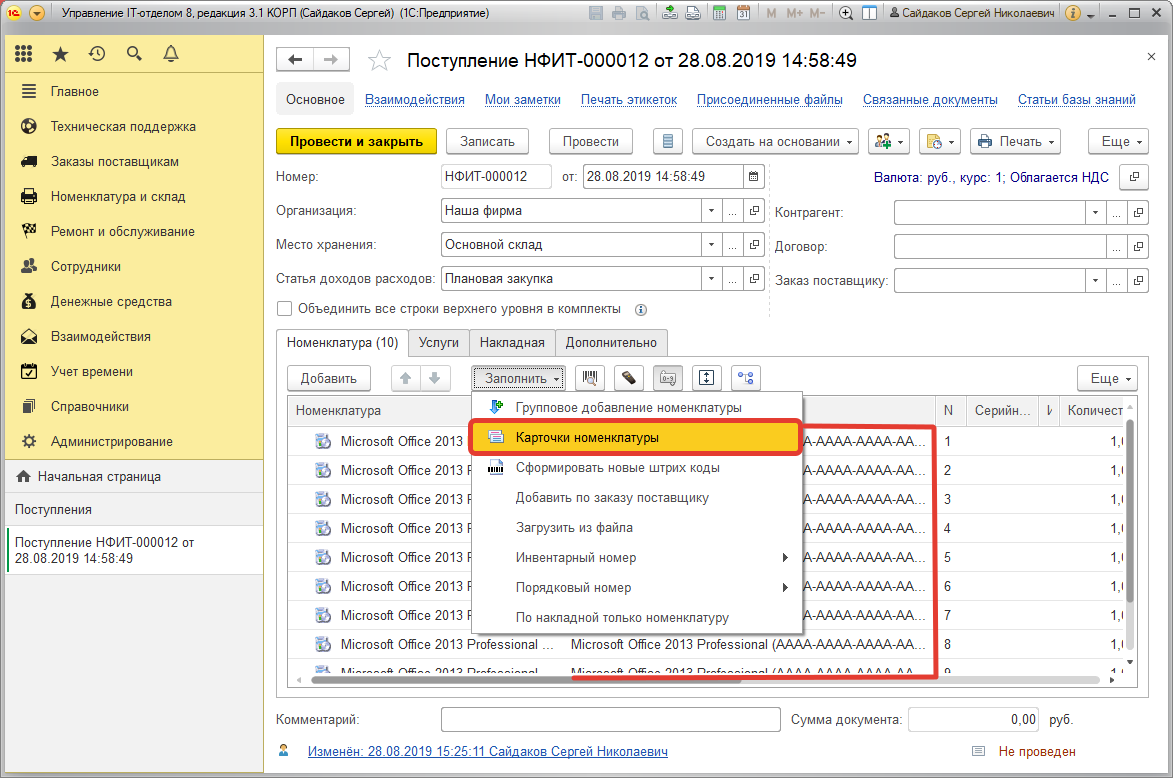Click the Провести button
The width and height of the screenshot is (1173, 778).
591,141
